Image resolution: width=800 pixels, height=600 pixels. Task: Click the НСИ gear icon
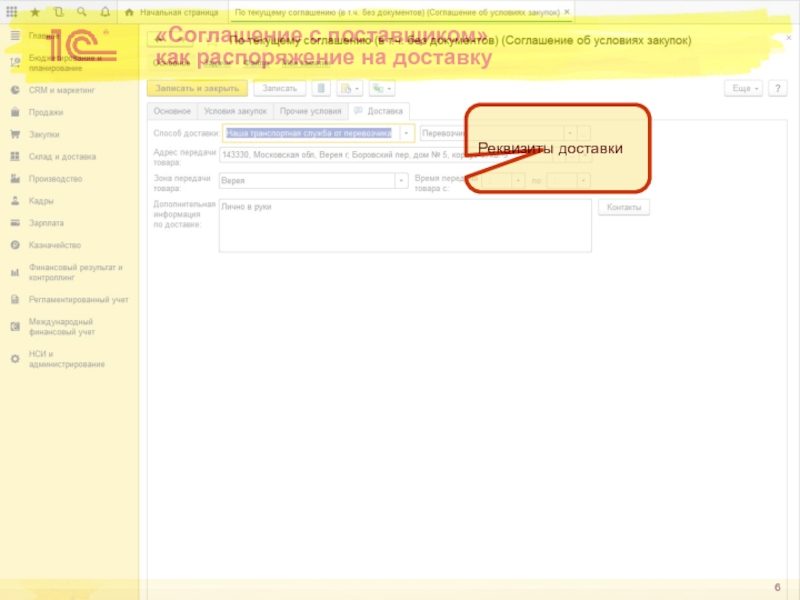[15, 359]
